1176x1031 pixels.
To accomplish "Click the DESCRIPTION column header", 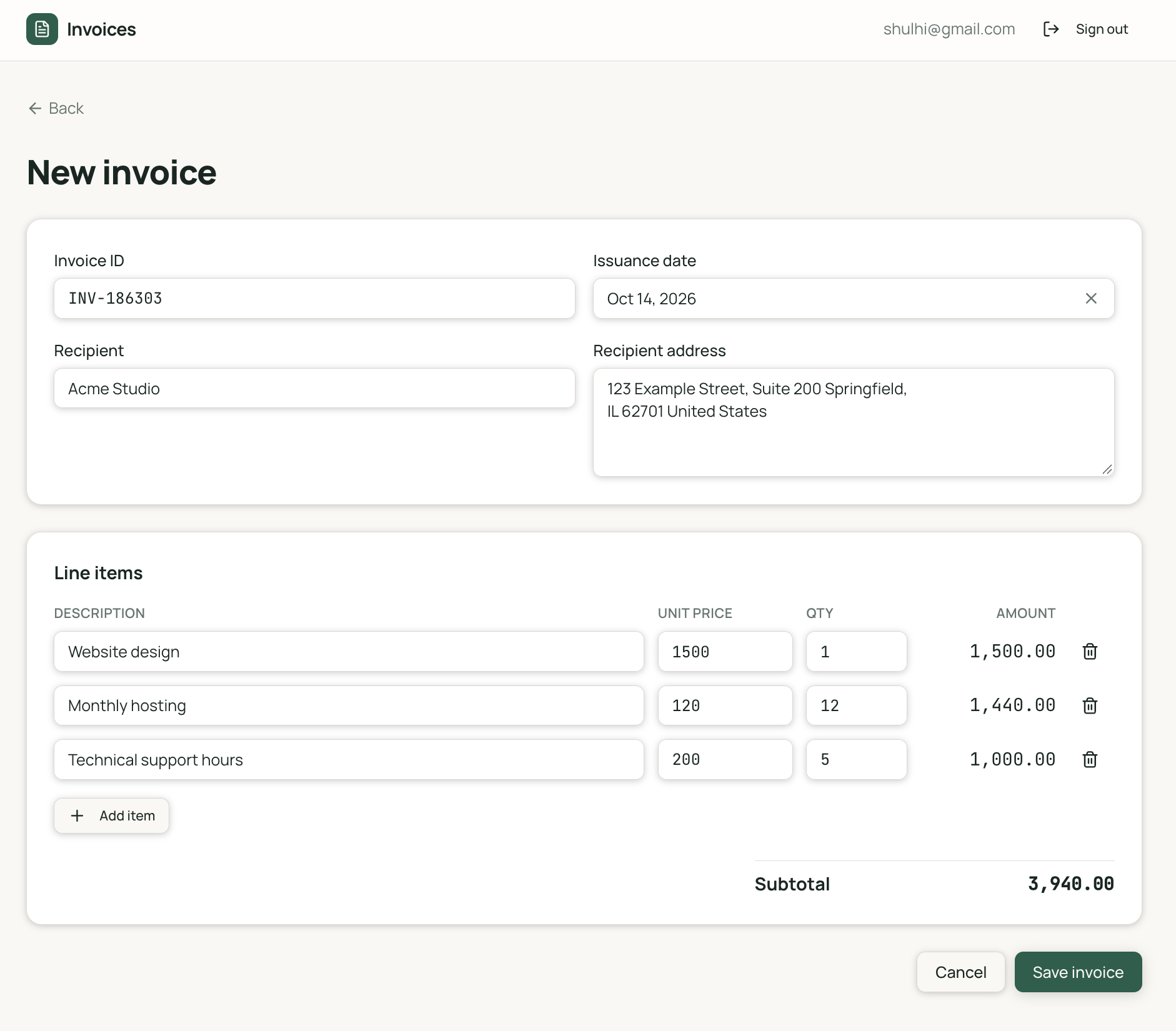I will tap(99, 613).
